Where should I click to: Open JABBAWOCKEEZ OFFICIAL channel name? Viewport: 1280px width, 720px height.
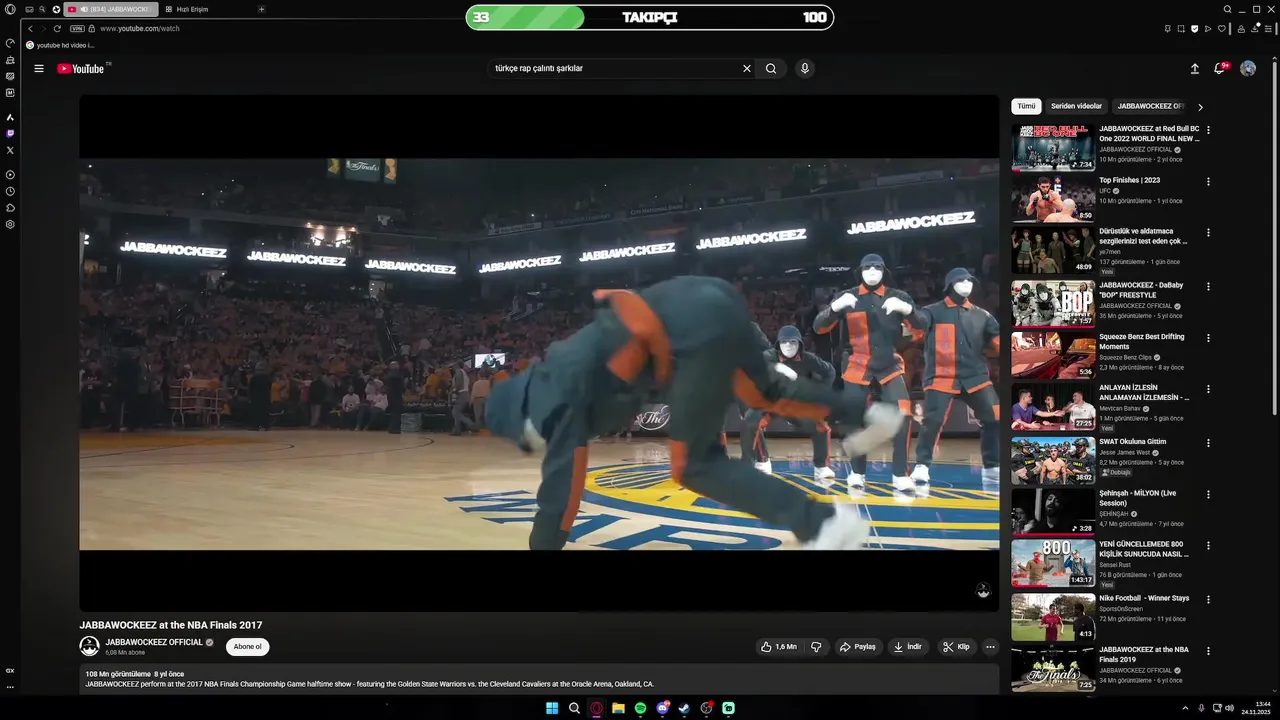[154, 642]
